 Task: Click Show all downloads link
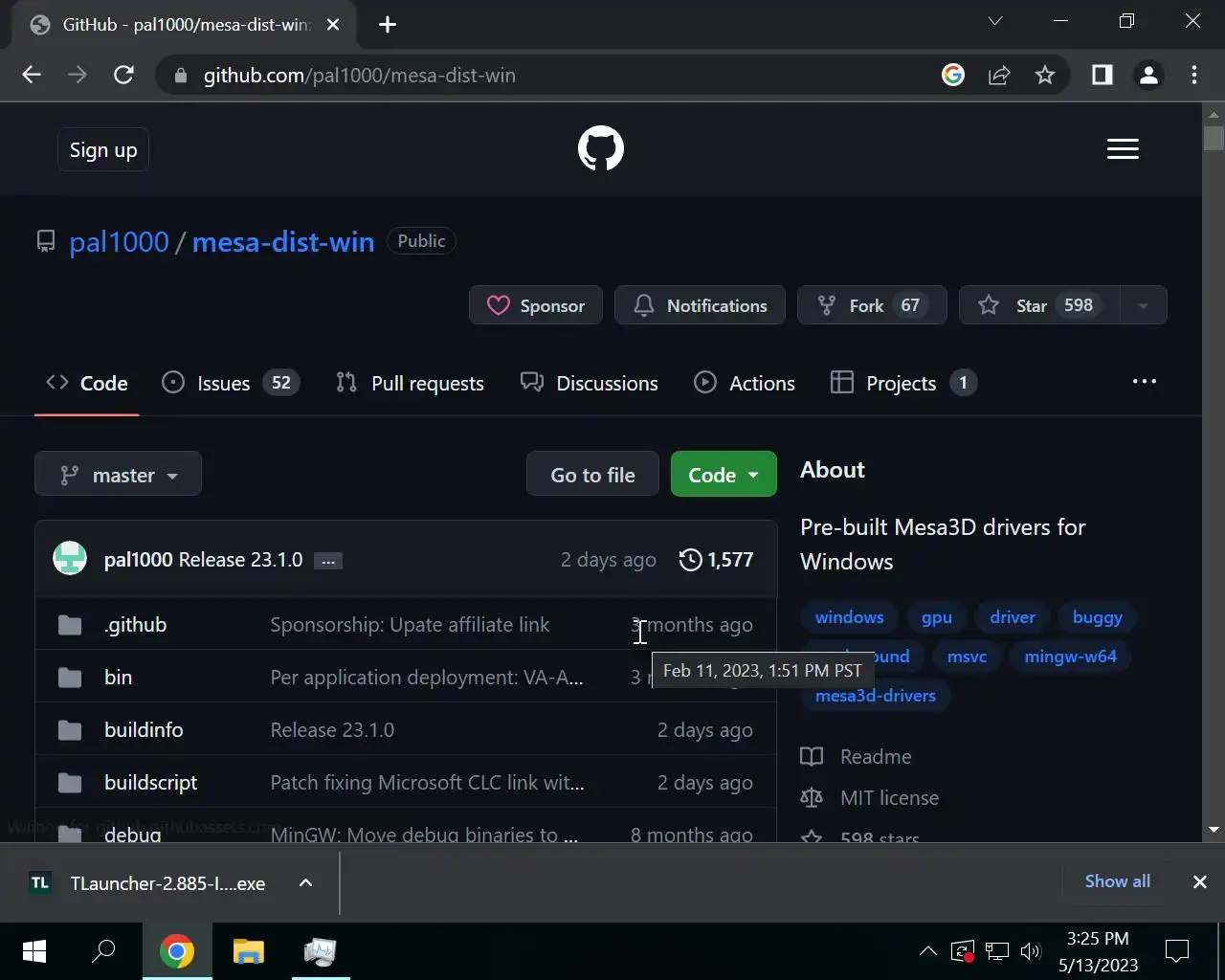tap(1117, 881)
